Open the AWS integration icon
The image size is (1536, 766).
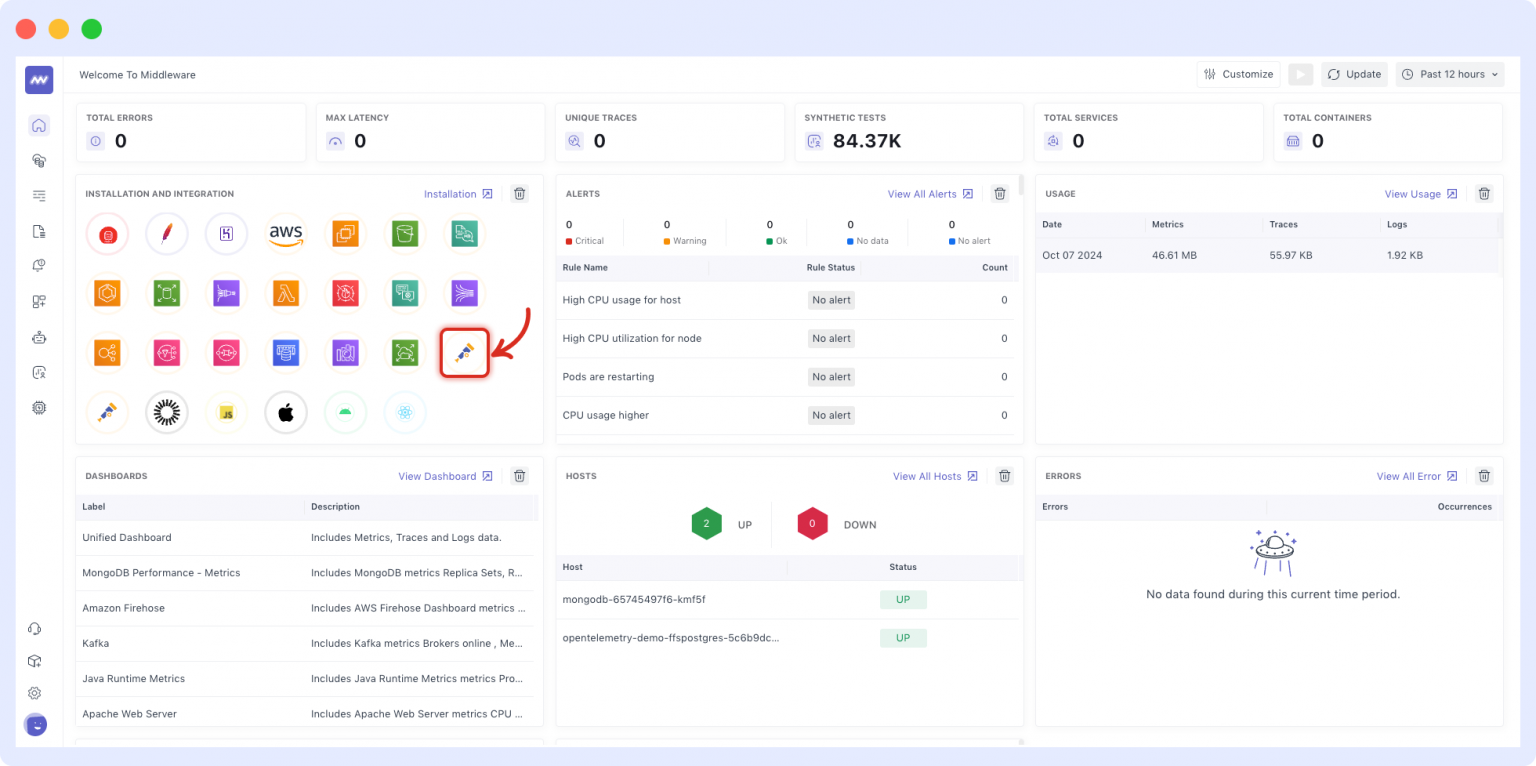286,232
